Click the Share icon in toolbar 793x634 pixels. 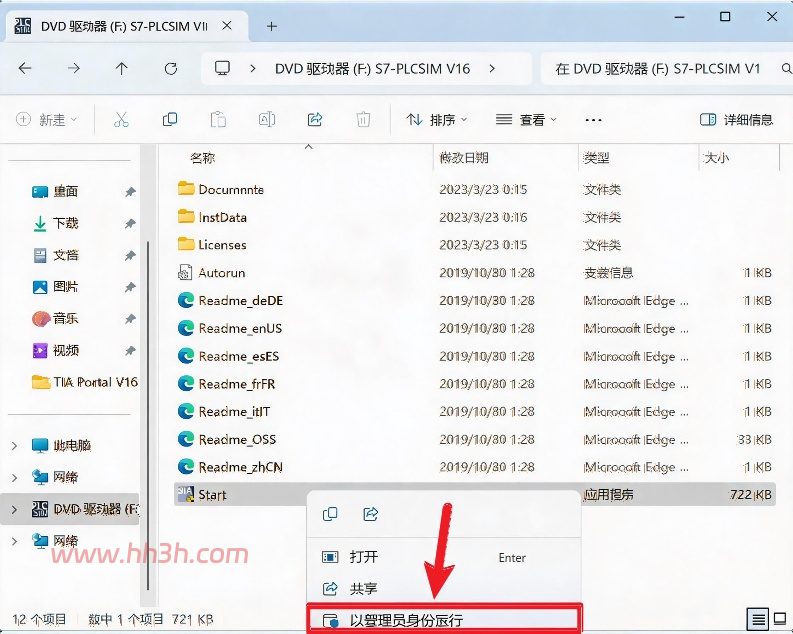(x=315, y=120)
